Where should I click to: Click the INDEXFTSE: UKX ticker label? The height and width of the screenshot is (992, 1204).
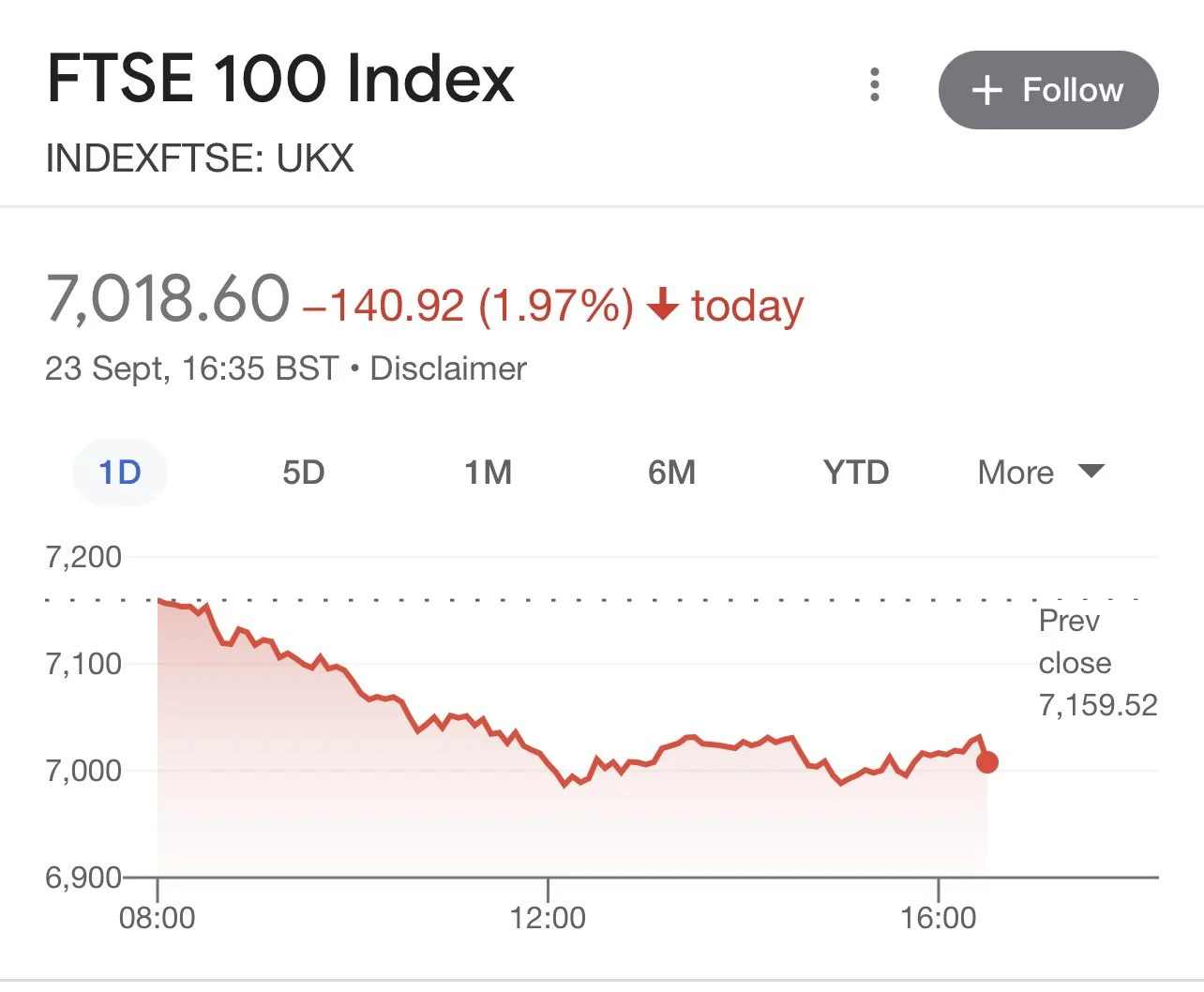[200, 158]
